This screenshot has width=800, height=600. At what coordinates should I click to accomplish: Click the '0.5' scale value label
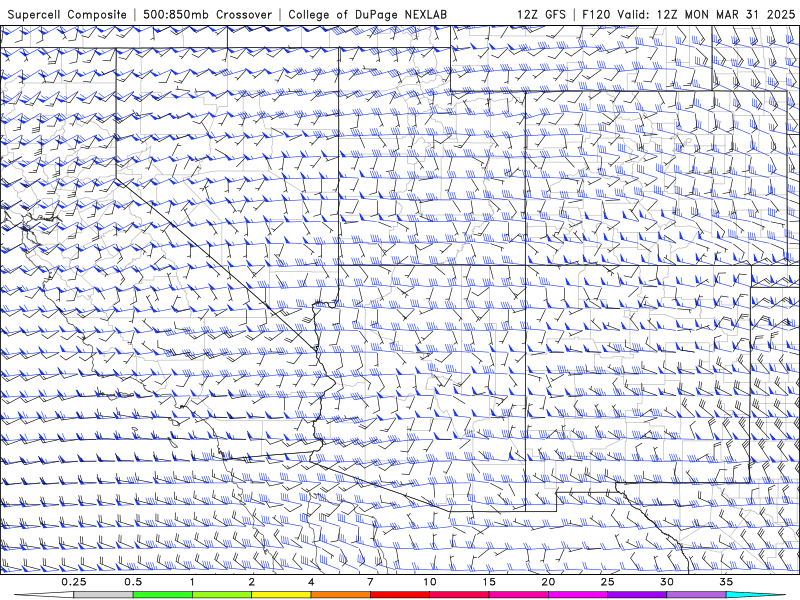(133, 582)
